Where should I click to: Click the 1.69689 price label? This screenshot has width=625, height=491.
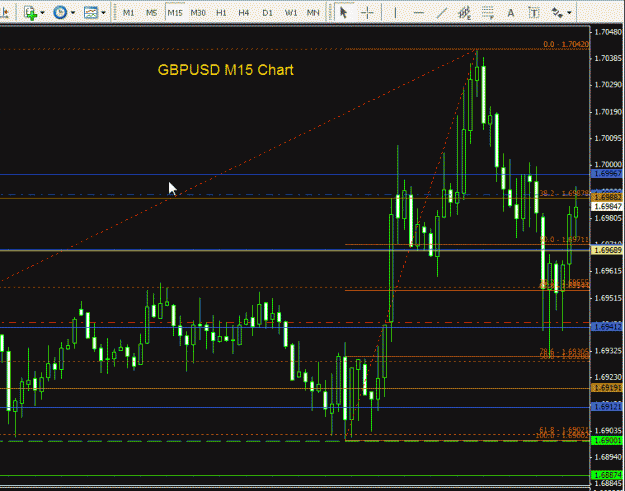607,250
